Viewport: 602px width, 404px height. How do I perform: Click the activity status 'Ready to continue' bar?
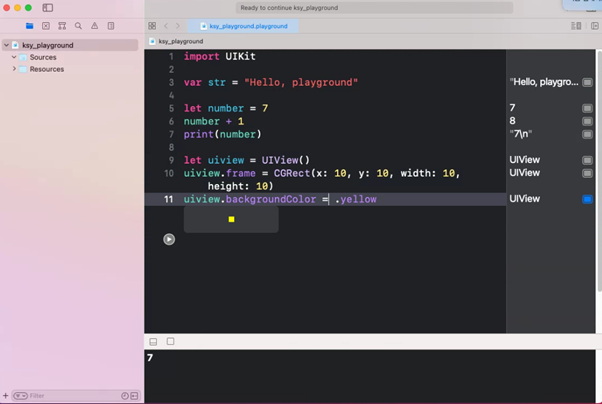coord(374,8)
